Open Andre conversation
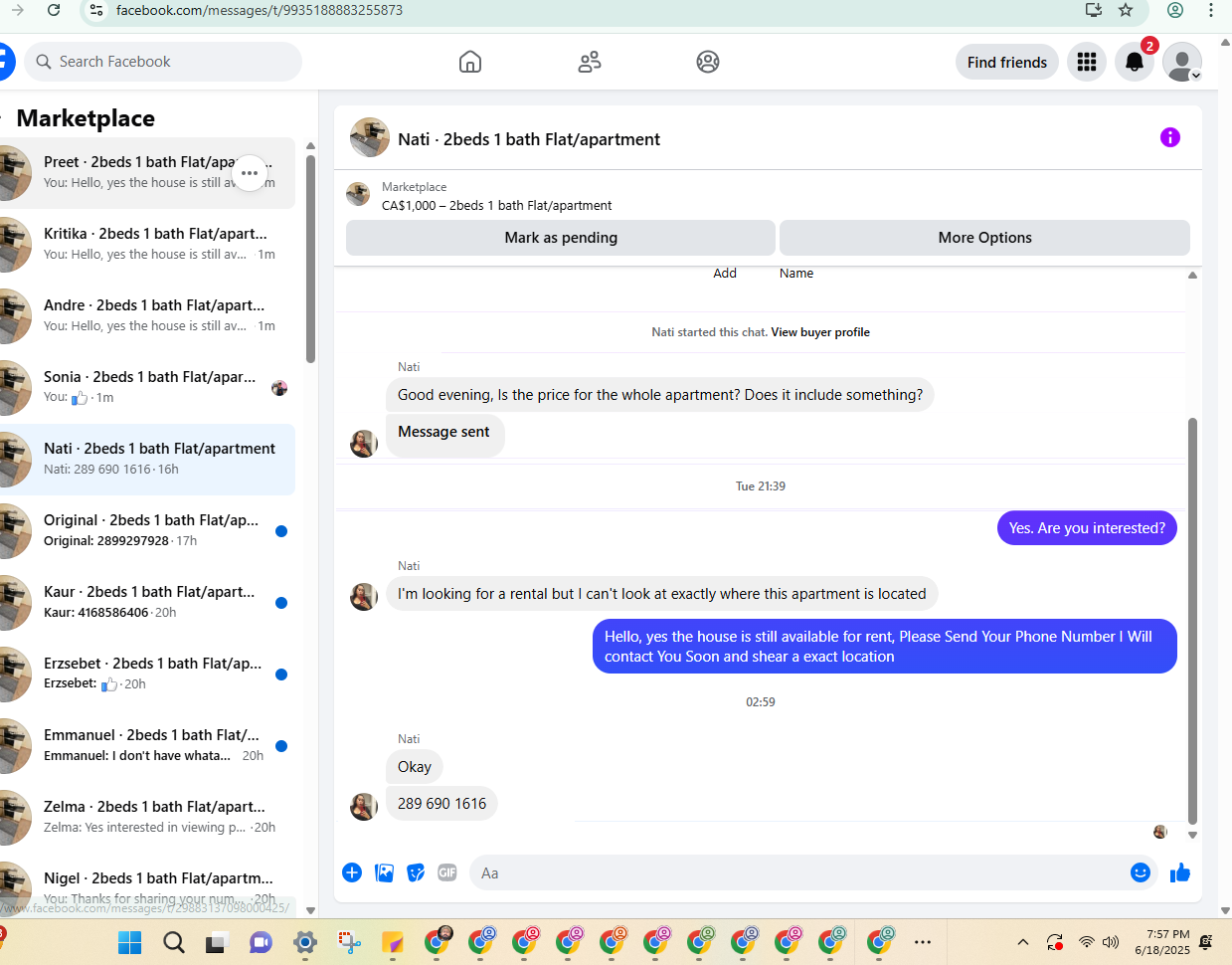Viewport: 1232px width, 965px height. tap(147, 316)
